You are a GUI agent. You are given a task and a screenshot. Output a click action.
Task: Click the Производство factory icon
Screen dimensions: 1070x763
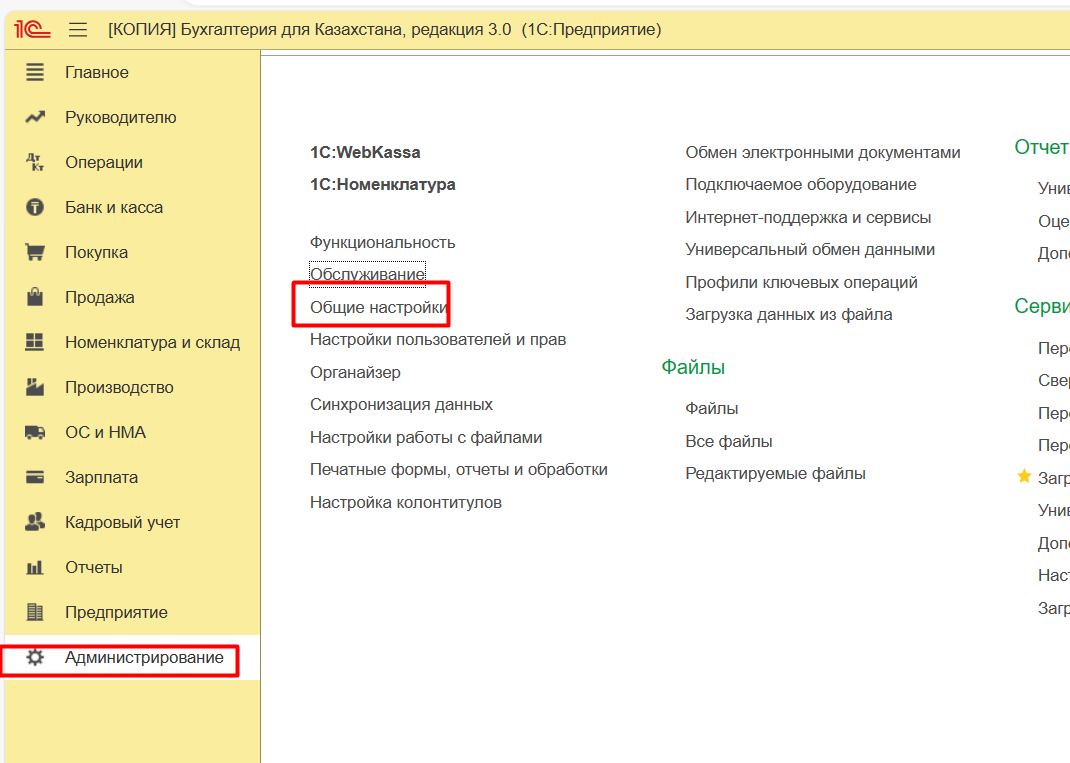pos(35,387)
